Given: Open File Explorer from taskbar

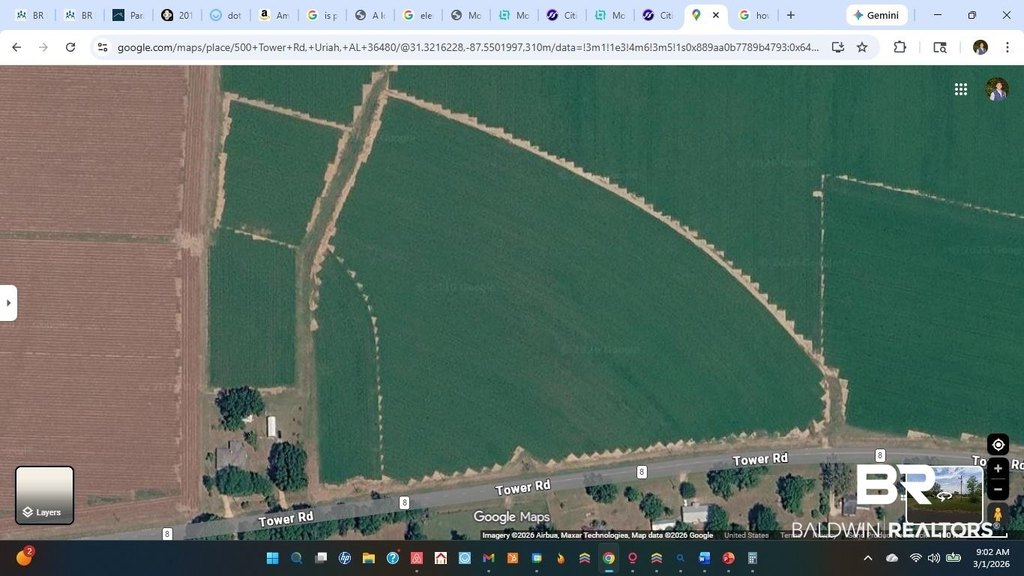Looking at the screenshot, I should click(x=368, y=558).
